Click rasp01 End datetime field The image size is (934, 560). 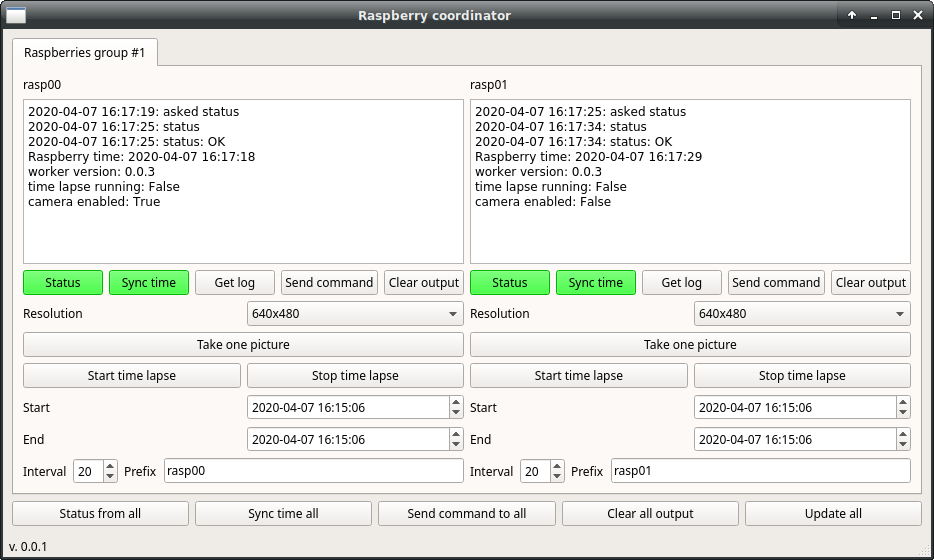[795, 440]
